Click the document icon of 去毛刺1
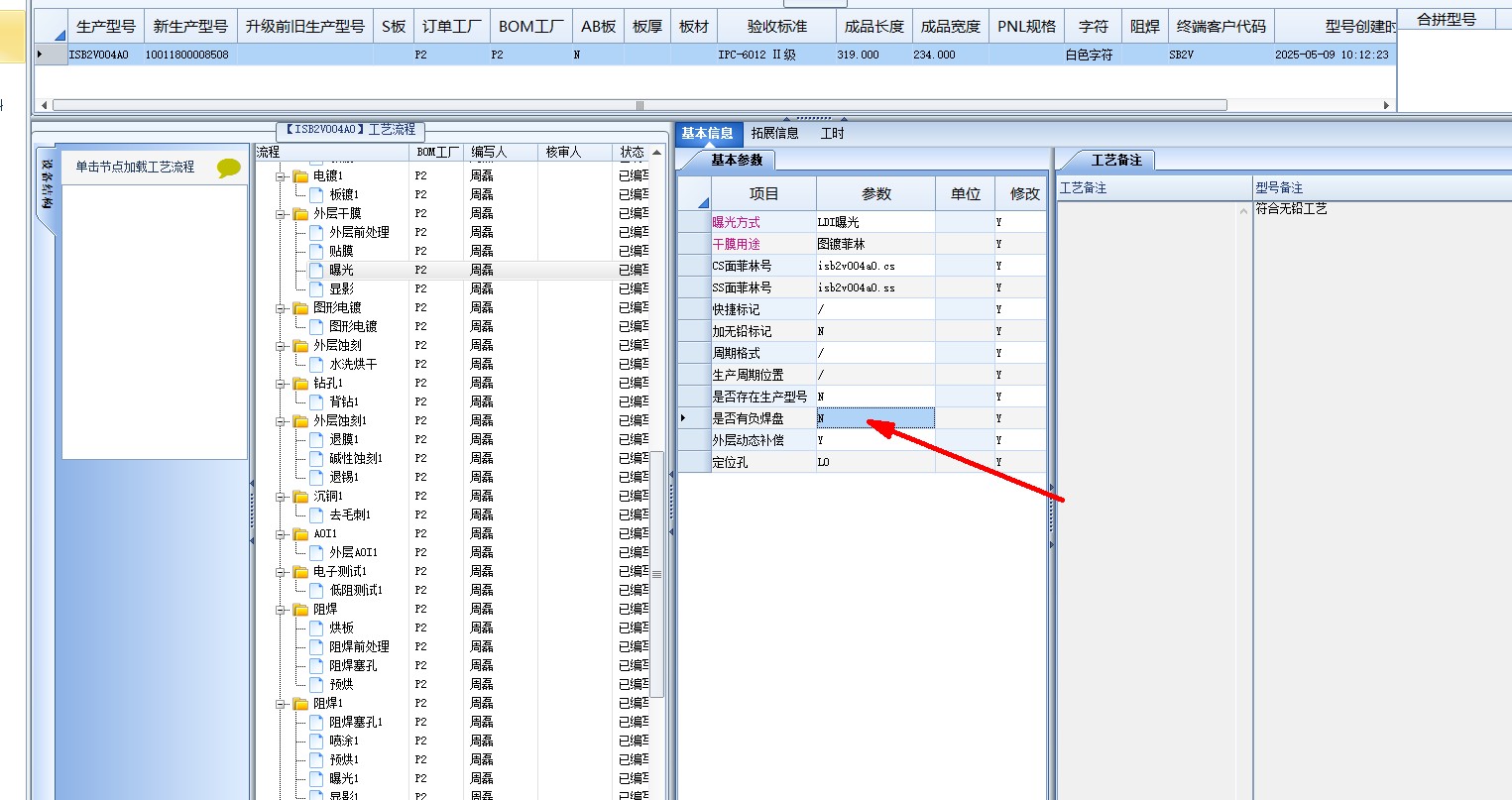1512x800 pixels. [316, 514]
